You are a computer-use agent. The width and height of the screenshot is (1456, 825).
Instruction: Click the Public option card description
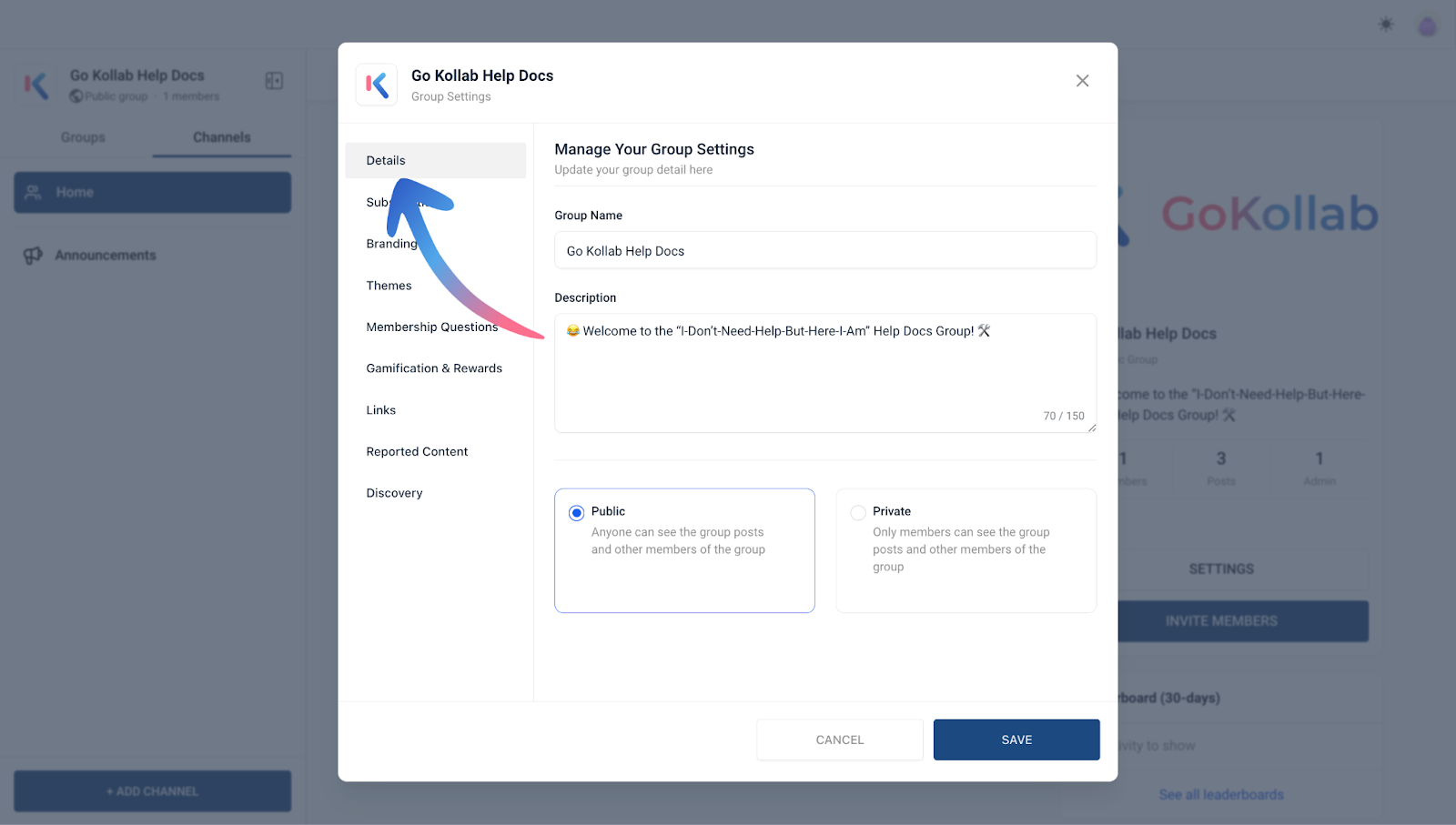coord(678,540)
